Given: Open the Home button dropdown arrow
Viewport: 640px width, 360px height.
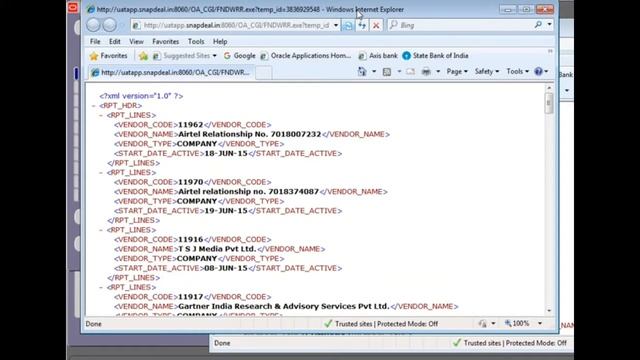Looking at the screenshot, I should pos(373,72).
